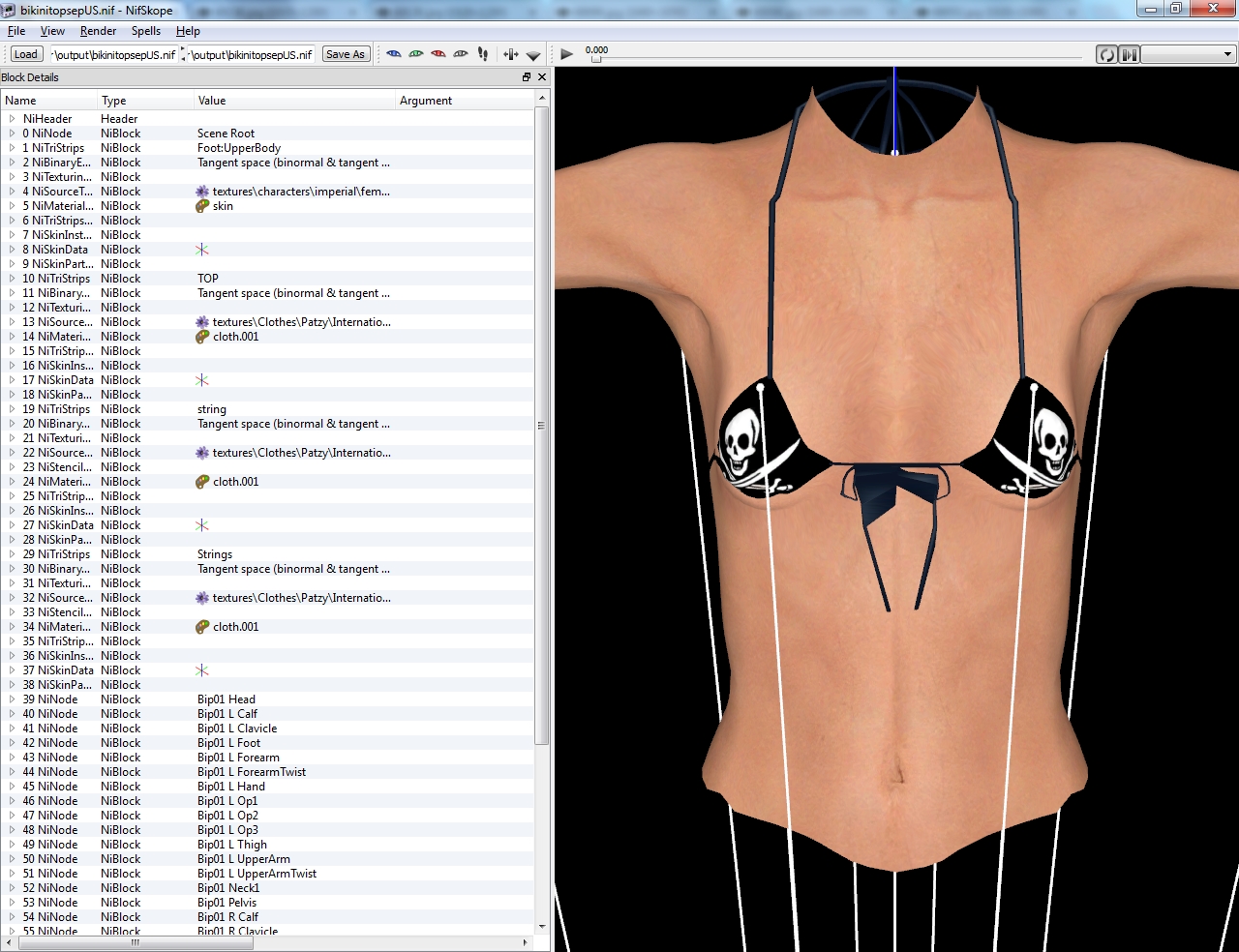
Task: Toggle switch-animation button beside loop
Action: pos(1129,54)
